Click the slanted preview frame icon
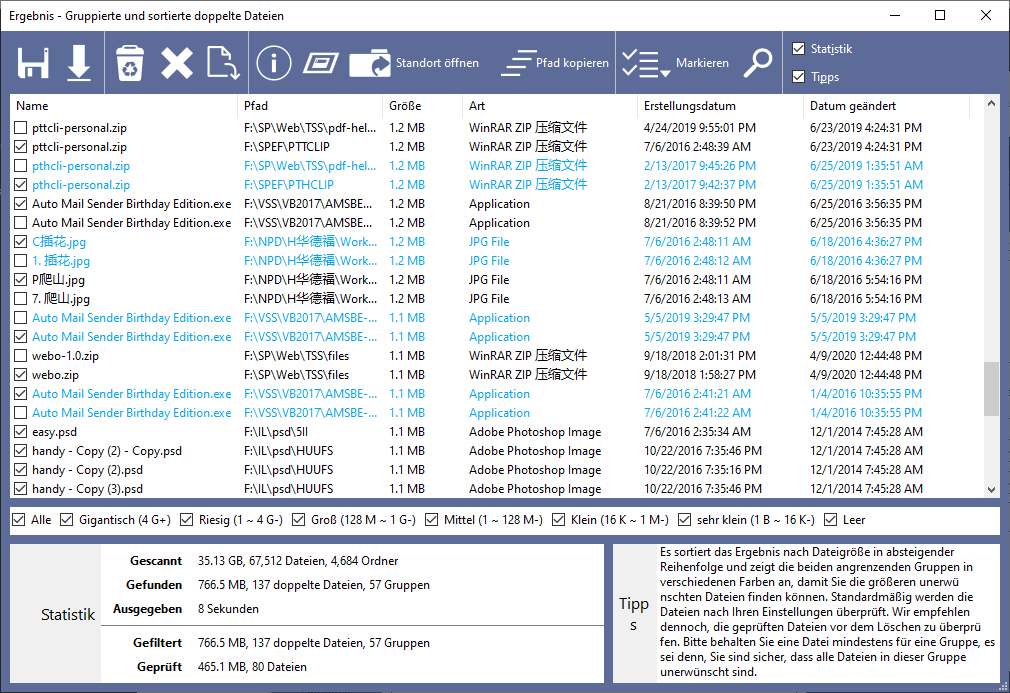Screen dimensions: 1010x693 (x=321, y=63)
